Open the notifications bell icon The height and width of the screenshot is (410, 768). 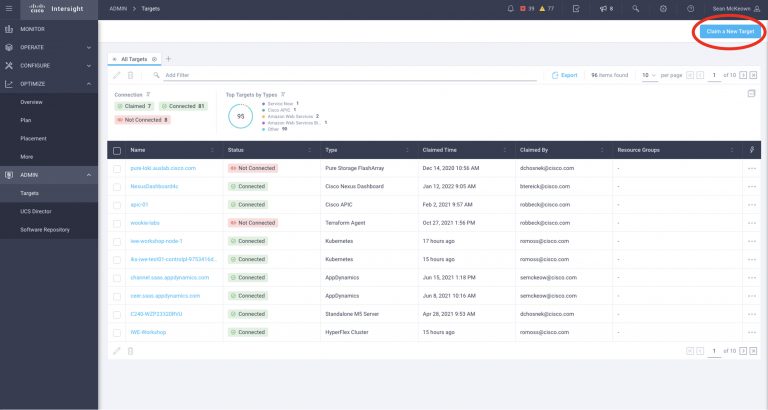[511, 8]
